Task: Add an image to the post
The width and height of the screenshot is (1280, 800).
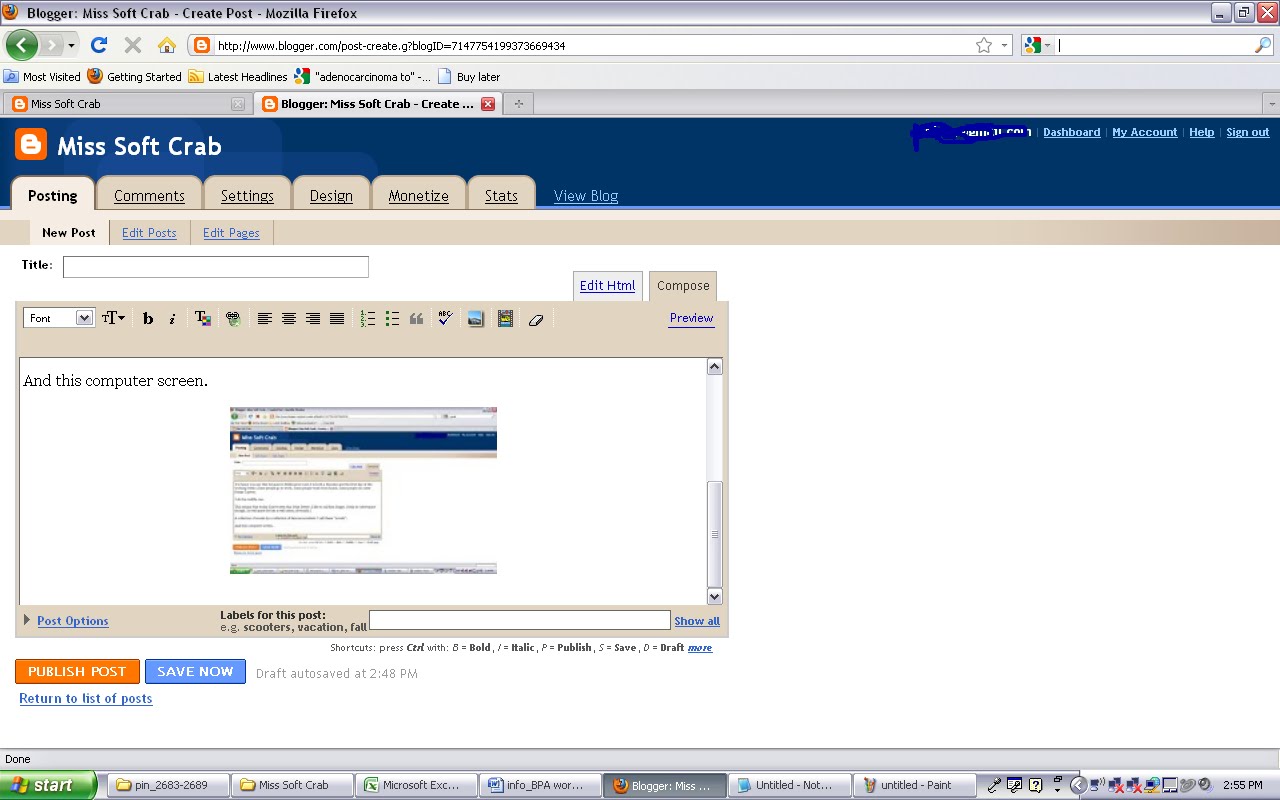Action: (475, 319)
